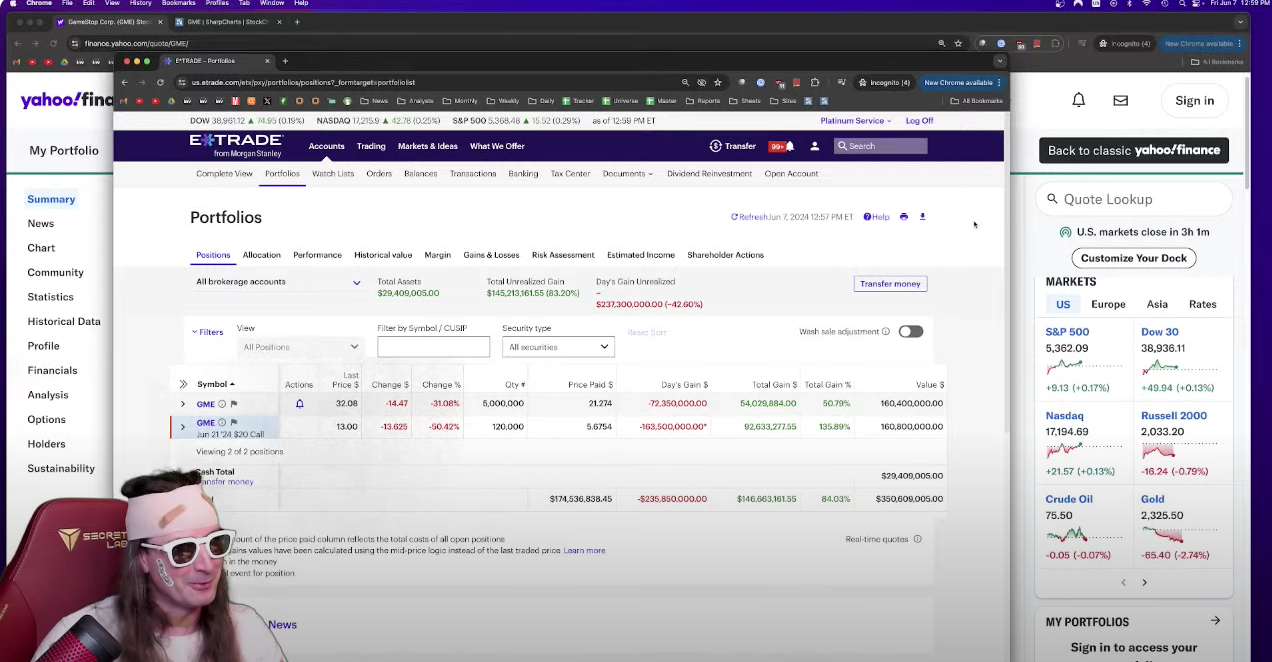This screenshot has width=1272, height=662.
Task: Click the My Portfolios arrow on Yahoo Finance
Action: tap(1215, 621)
